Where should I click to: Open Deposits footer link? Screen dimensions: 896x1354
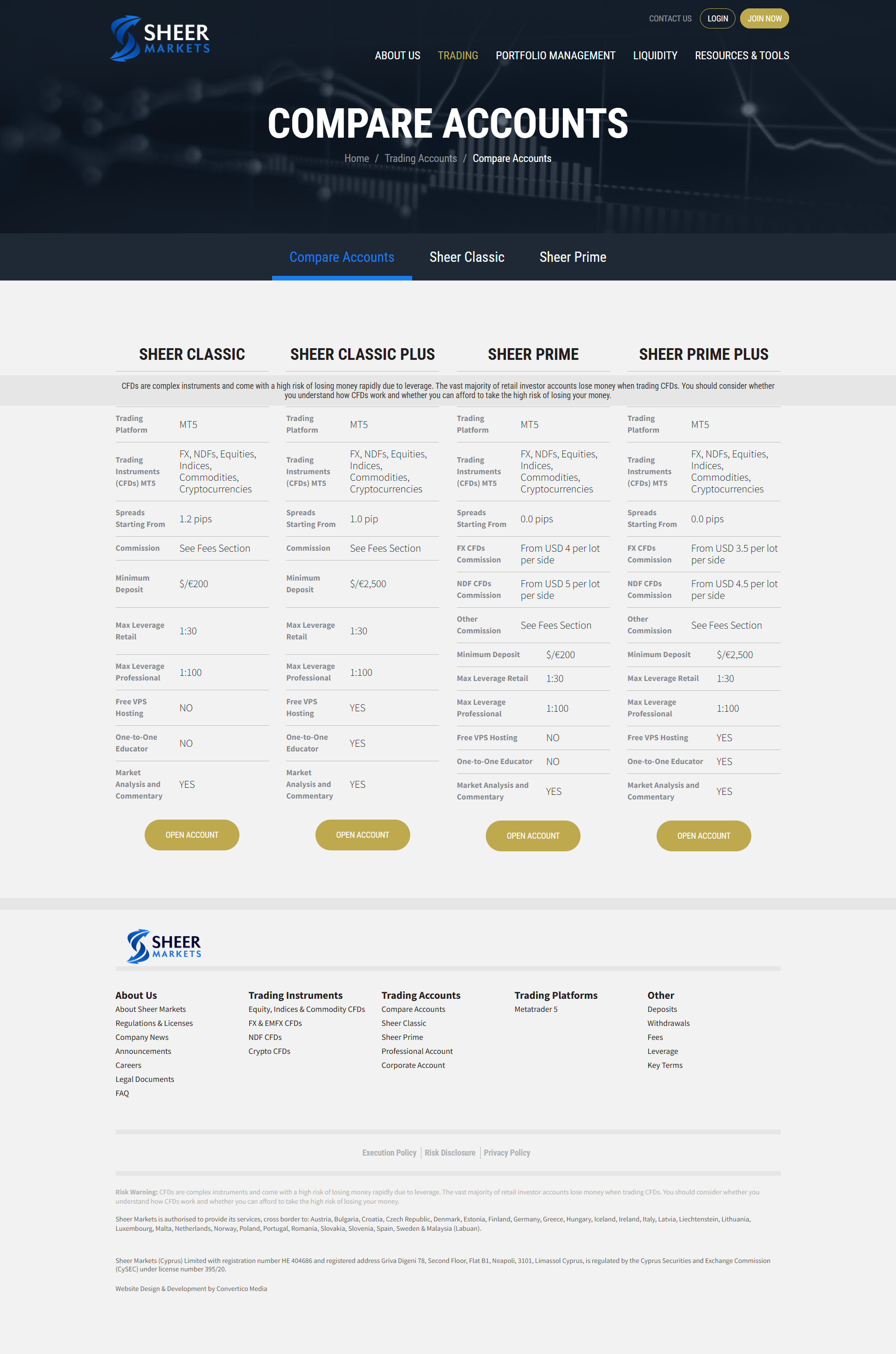pyautogui.click(x=662, y=1010)
